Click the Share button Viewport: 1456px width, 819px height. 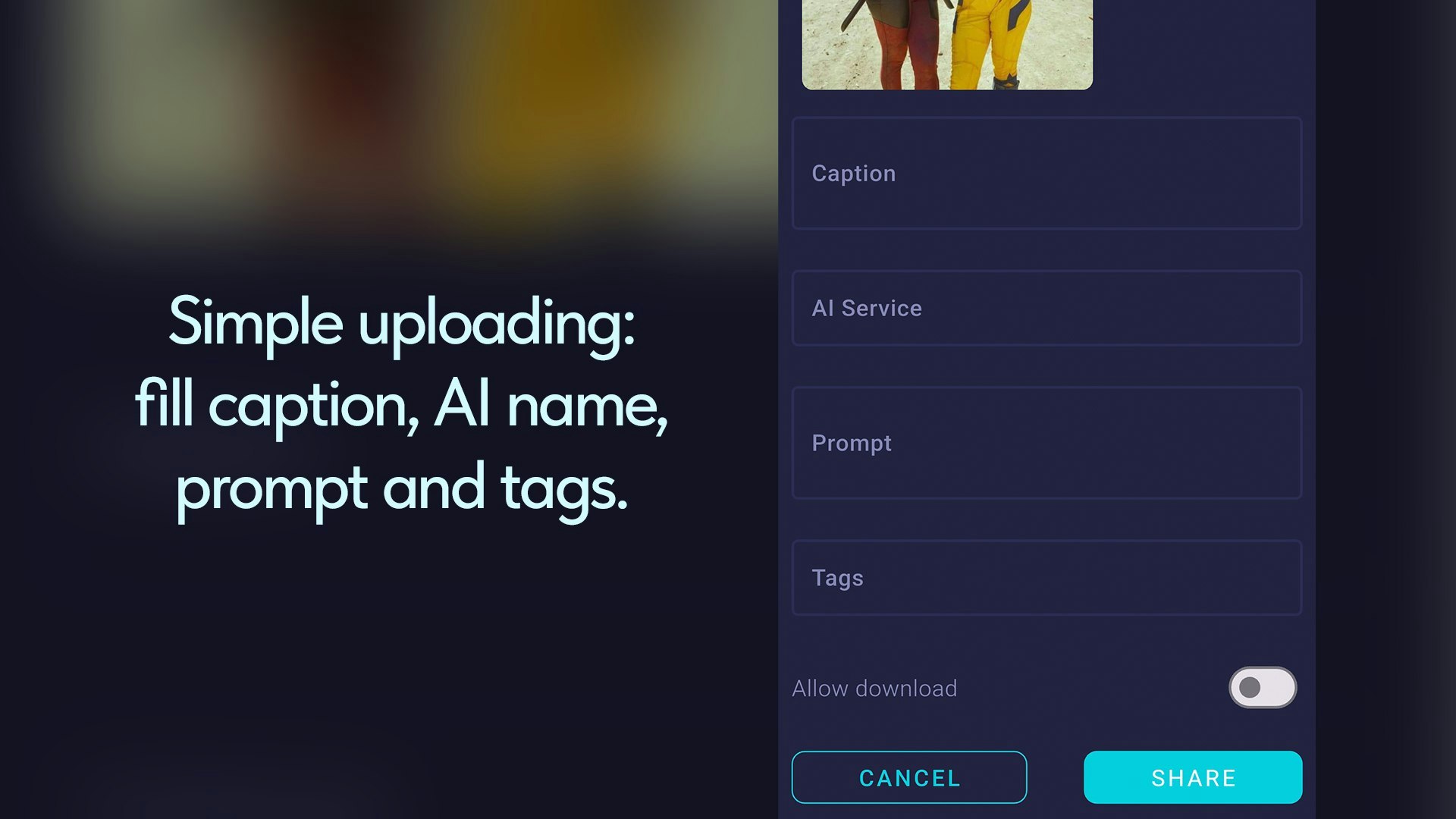pyautogui.click(x=1193, y=777)
